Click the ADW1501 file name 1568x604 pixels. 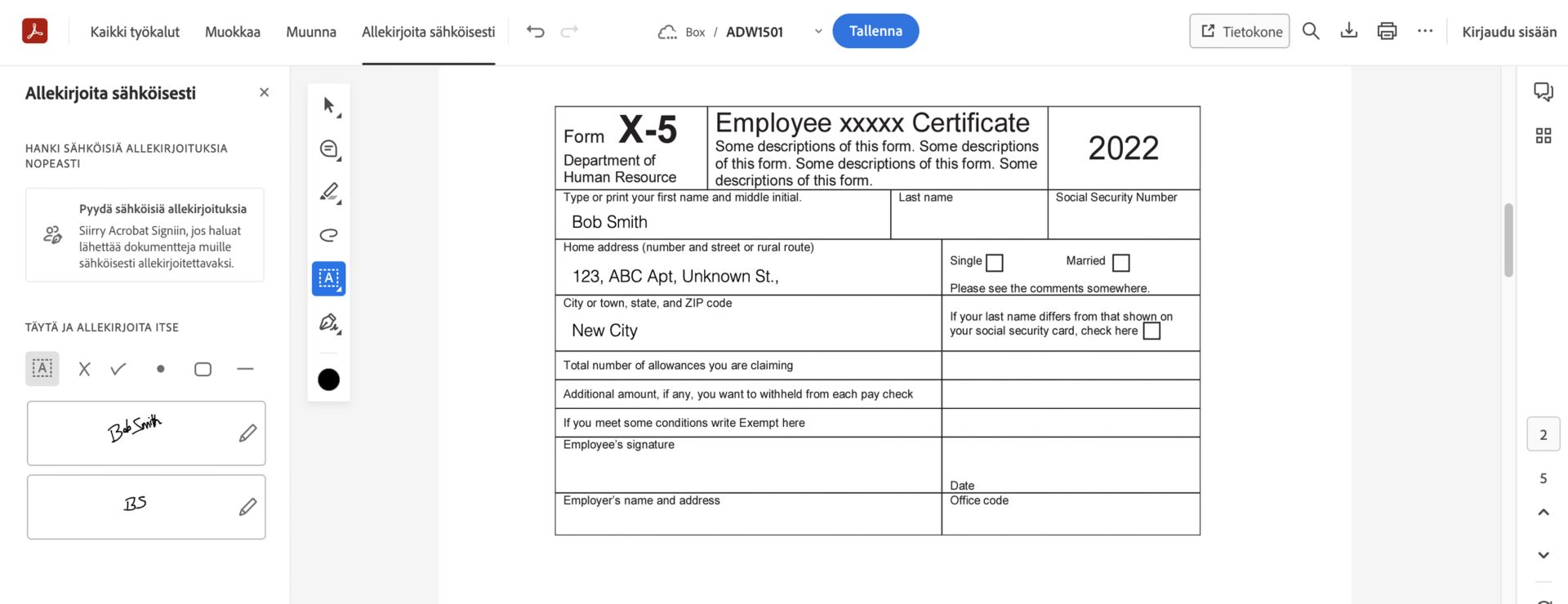click(x=755, y=32)
